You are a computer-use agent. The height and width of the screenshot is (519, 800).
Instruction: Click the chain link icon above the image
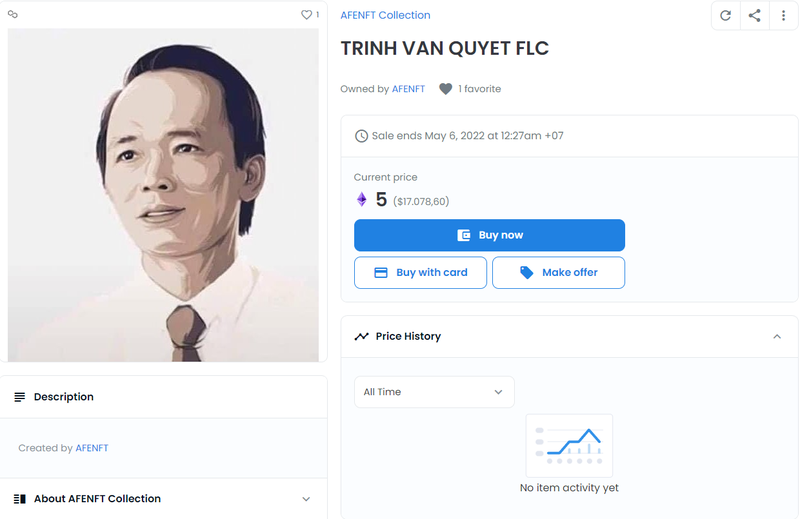pyautogui.click(x=13, y=15)
